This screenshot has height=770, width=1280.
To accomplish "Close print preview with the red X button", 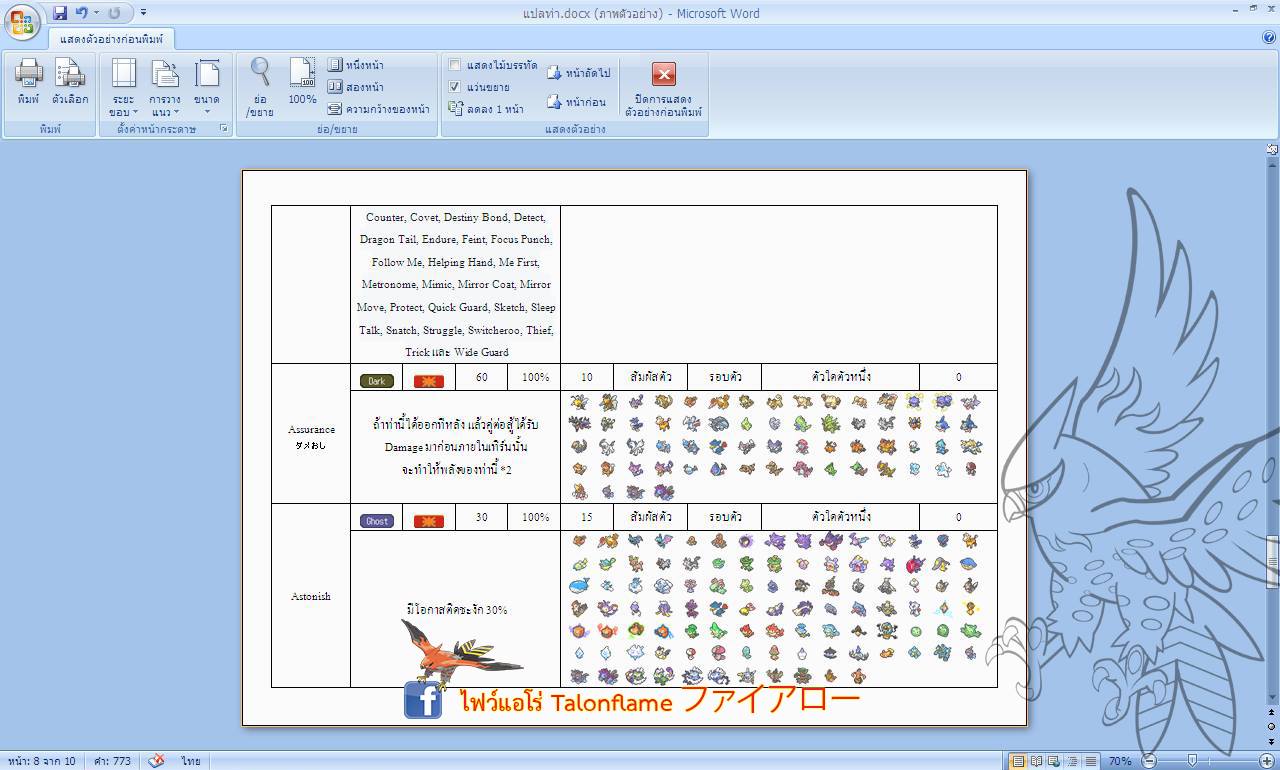I will (x=664, y=74).
